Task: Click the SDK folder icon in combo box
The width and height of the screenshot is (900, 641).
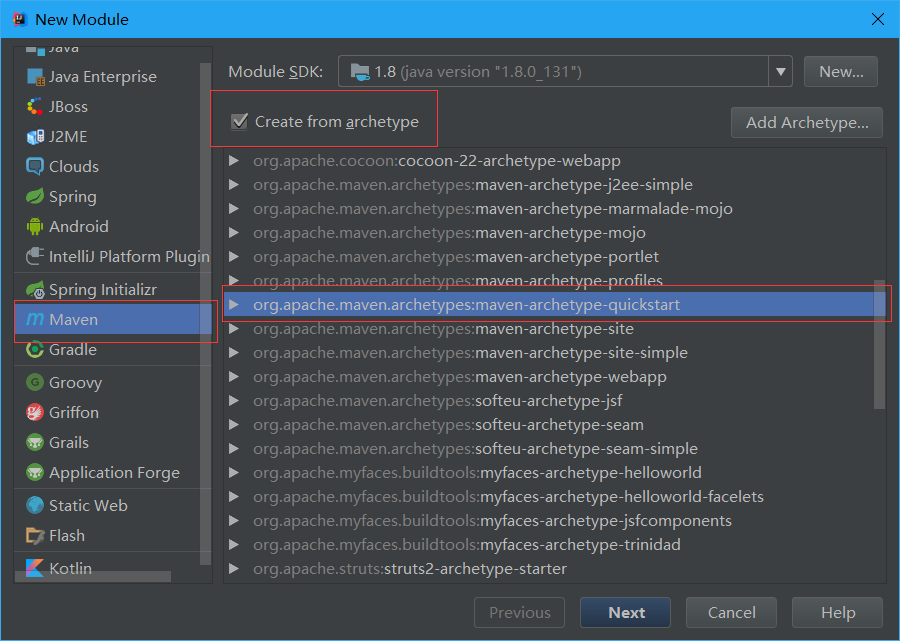Action: [360, 72]
